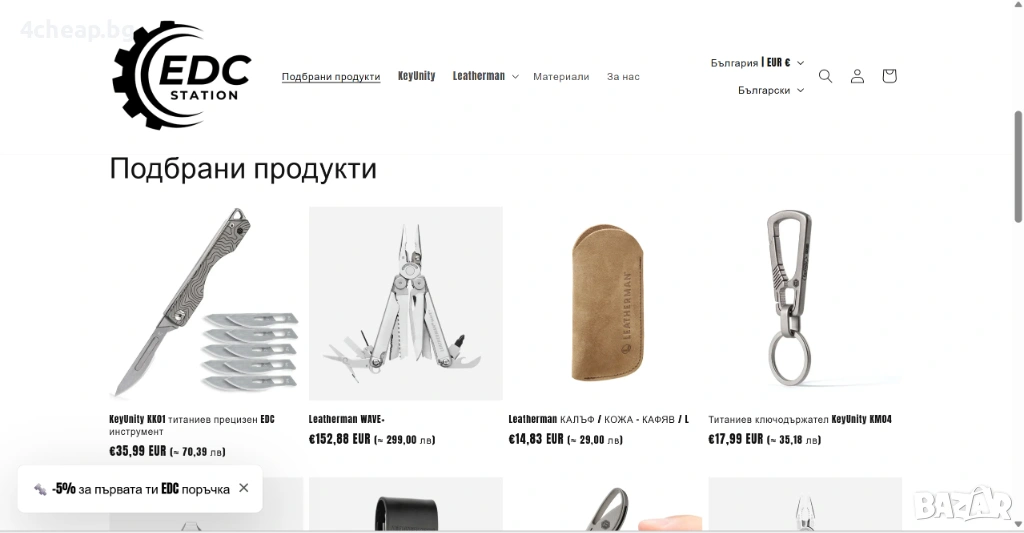Viewport: 1024px width, 533px height.
Task: Open the shopping cart icon
Action: coord(889,76)
